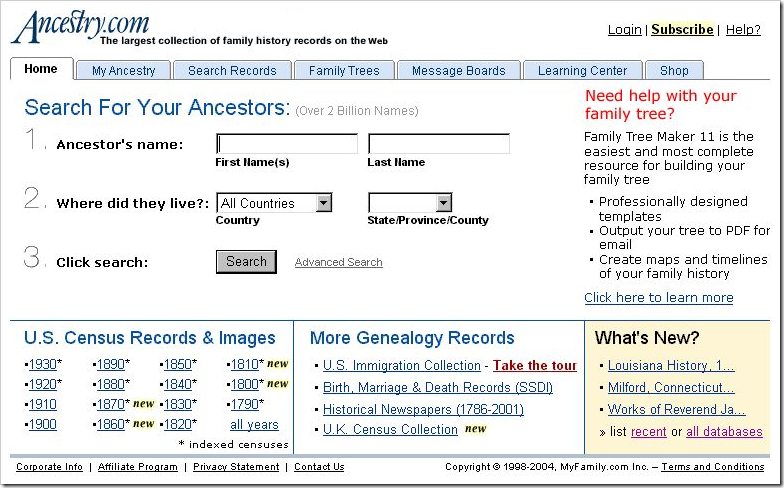784x488 pixels.
Task: Switch to the My Ancestry tab
Action: pyautogui.click(x=123, y=70)
